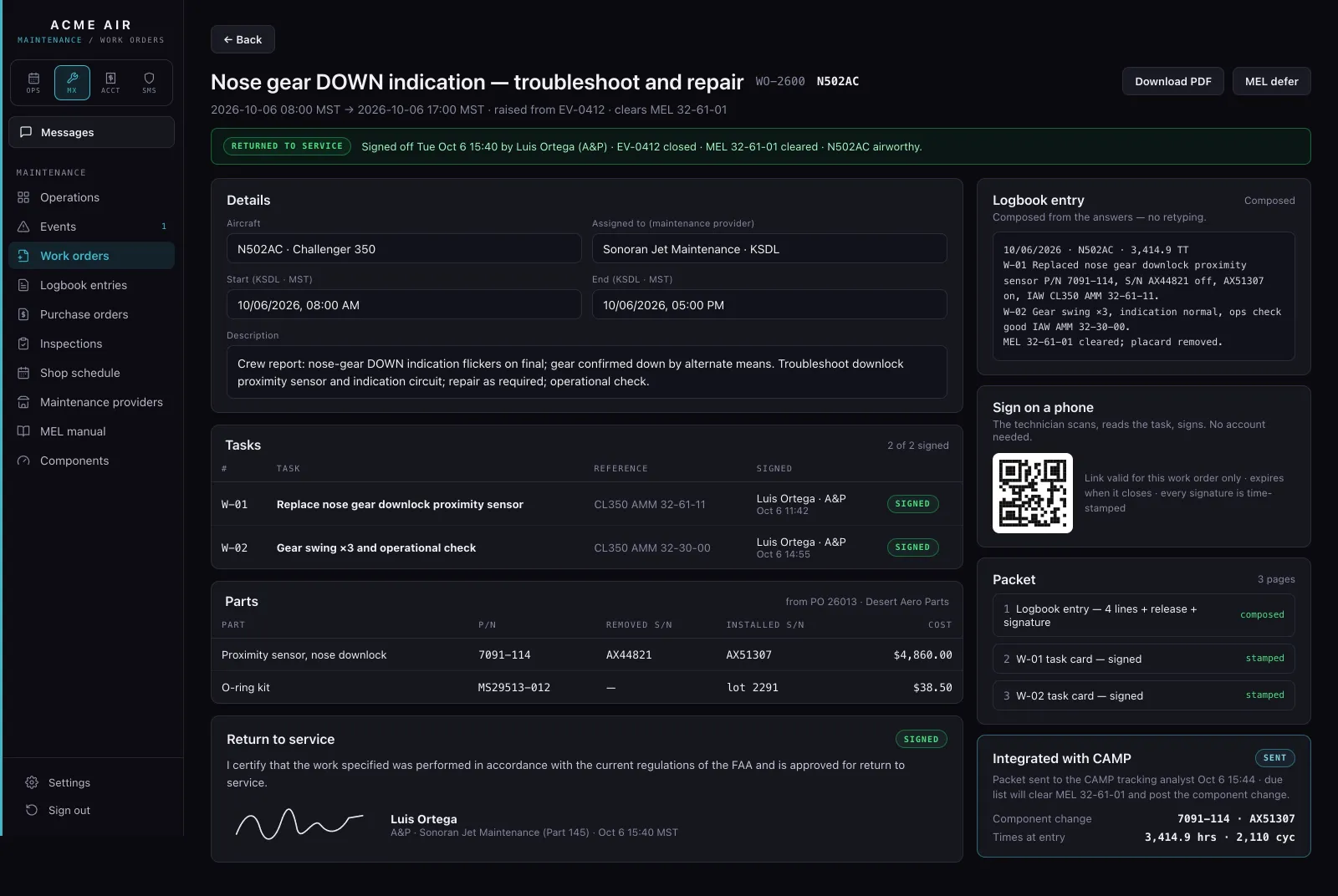The height and width of the screenshot is (896, 1338).
Task: Open packet page 1 Logbook entry
Action: pos(1144,615)
